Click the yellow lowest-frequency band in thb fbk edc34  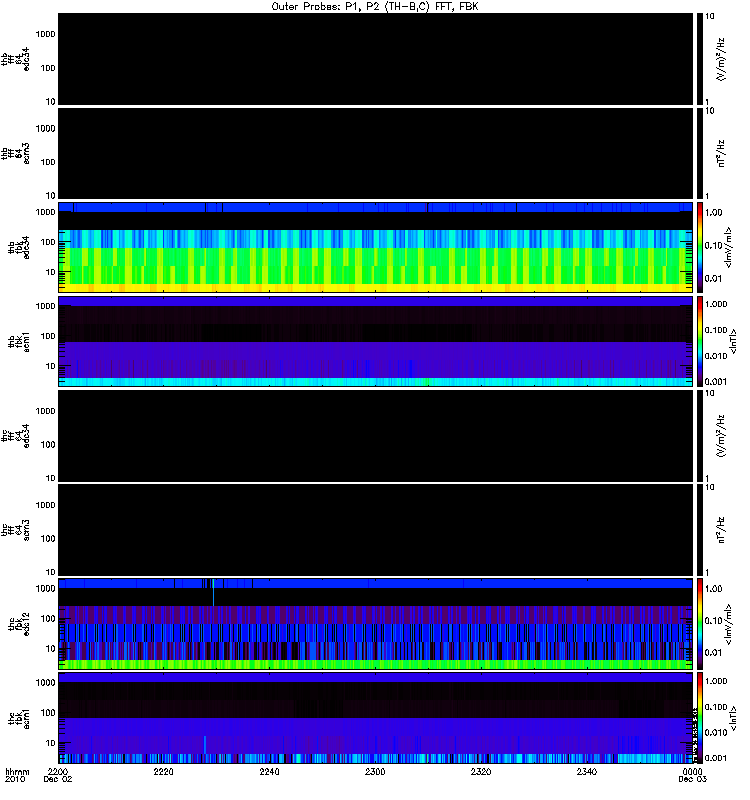pyautogui.click(x=375, y=288)
